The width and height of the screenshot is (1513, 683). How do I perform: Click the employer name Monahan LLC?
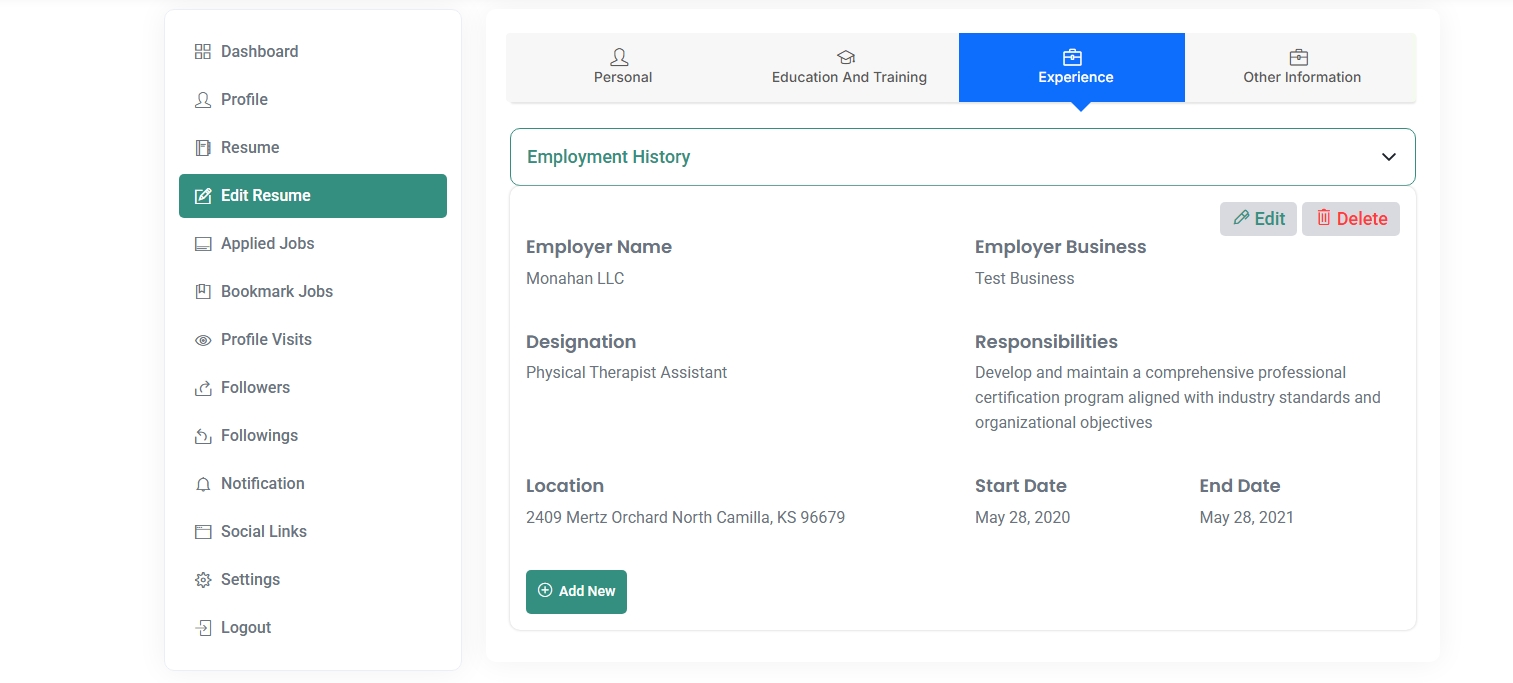pos(575,278)
